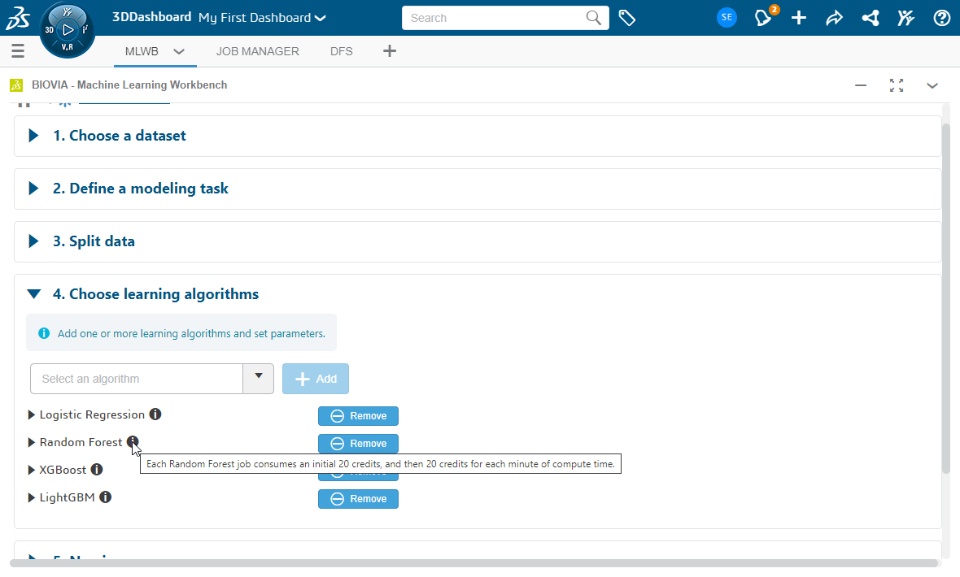
Task: Add a new dashboard tab
Action: pyautogui.click(x=389, y=51)
